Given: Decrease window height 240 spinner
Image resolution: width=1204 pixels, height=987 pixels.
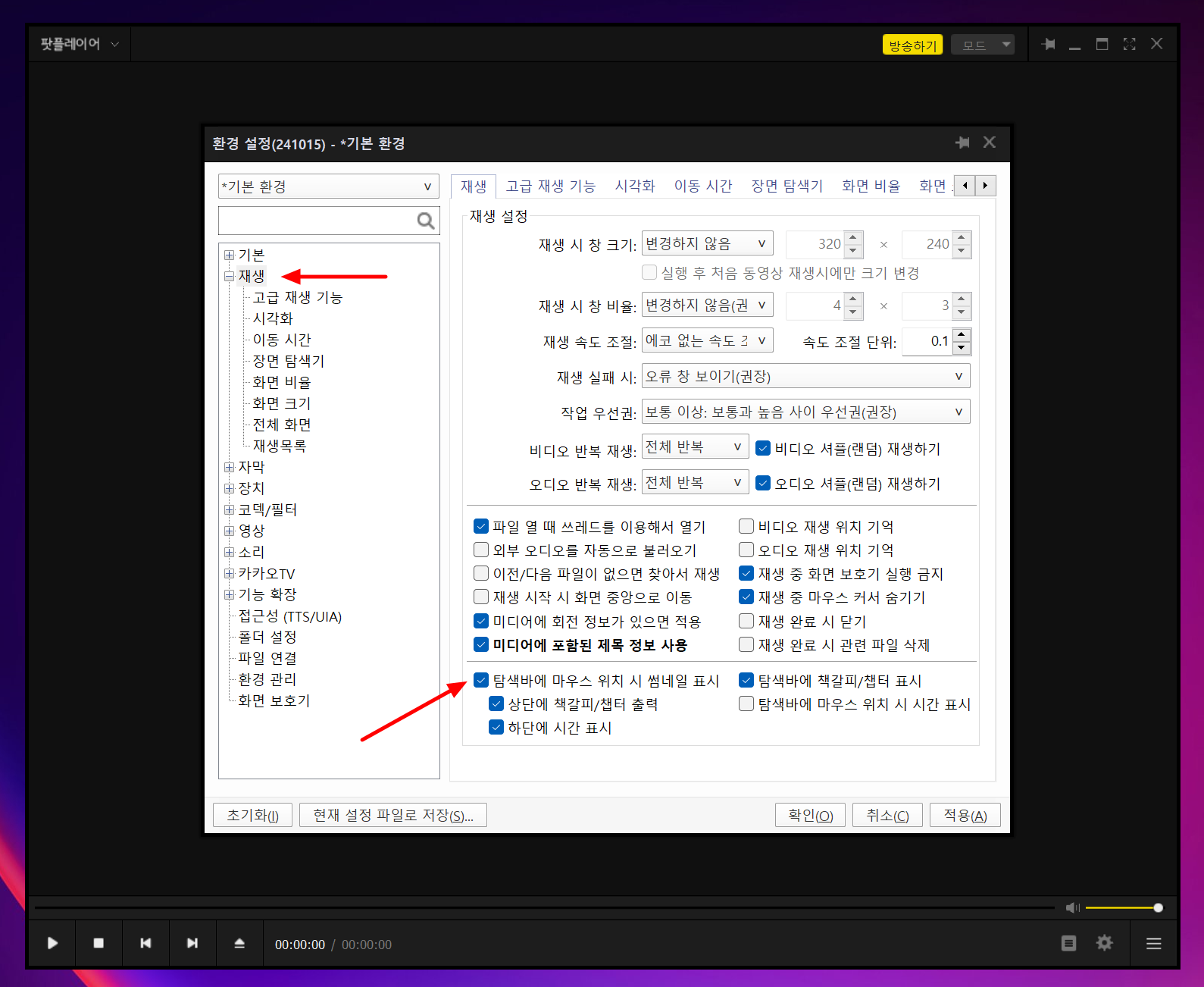Looking at the screenshot, I should (x=962, y=251).
